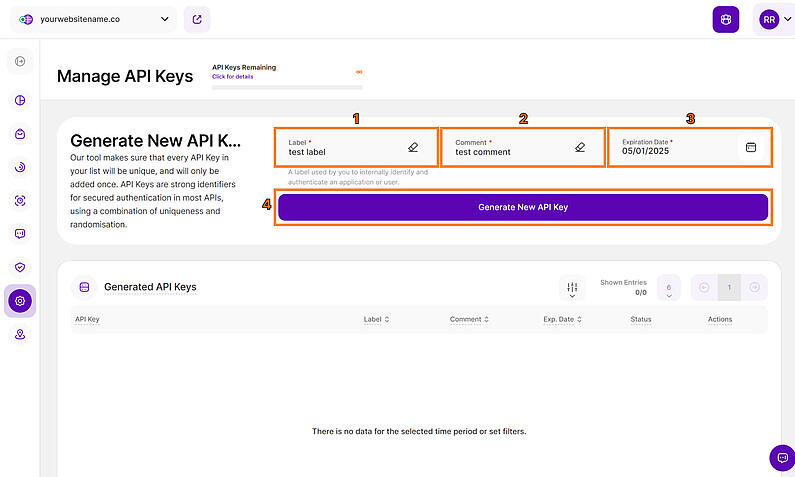Image resolution: width=795 pixels, height=477 pixels.
Task: Clear the Comment field with eraser icon
Action: pyautogui.click(x=580, y=147)
